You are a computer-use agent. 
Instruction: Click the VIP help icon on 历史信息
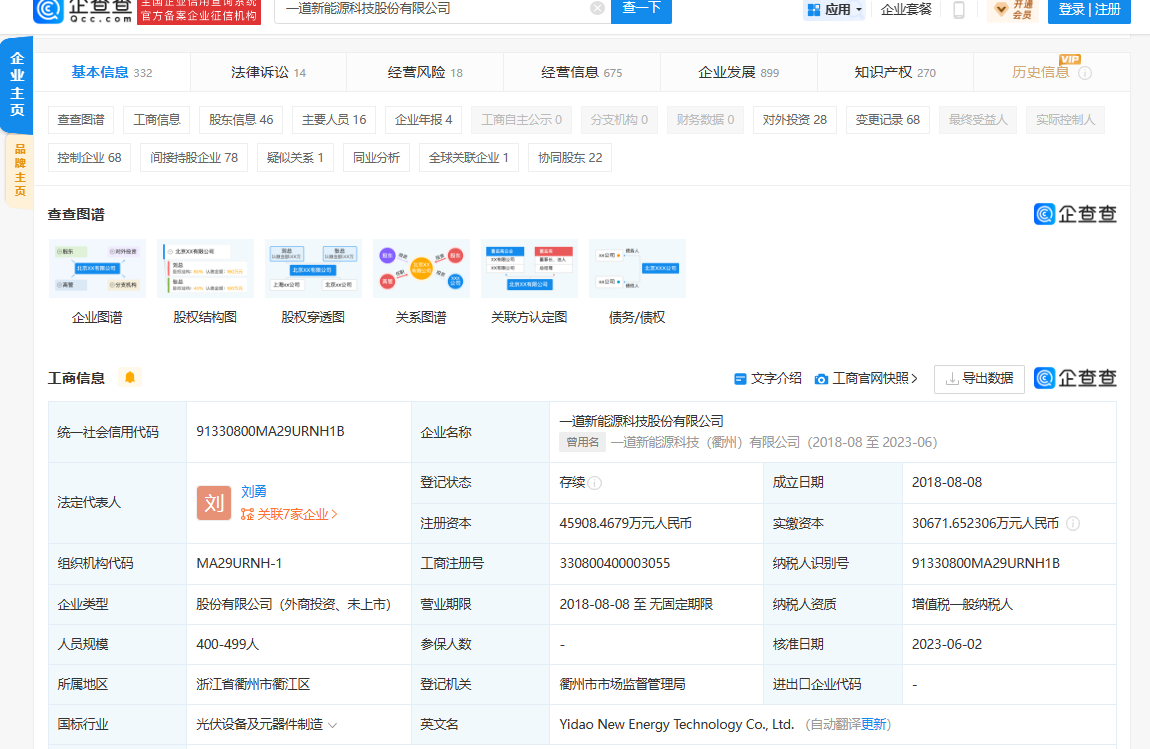[1085, 73]
